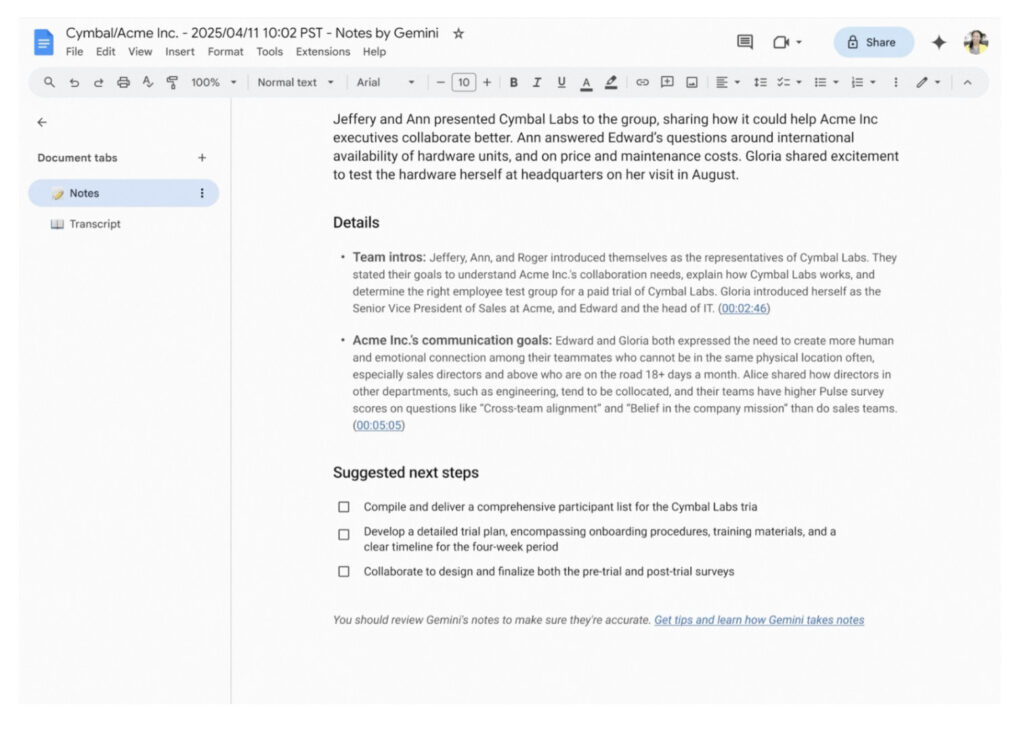Add a new document tab

[x=202, y=158]
